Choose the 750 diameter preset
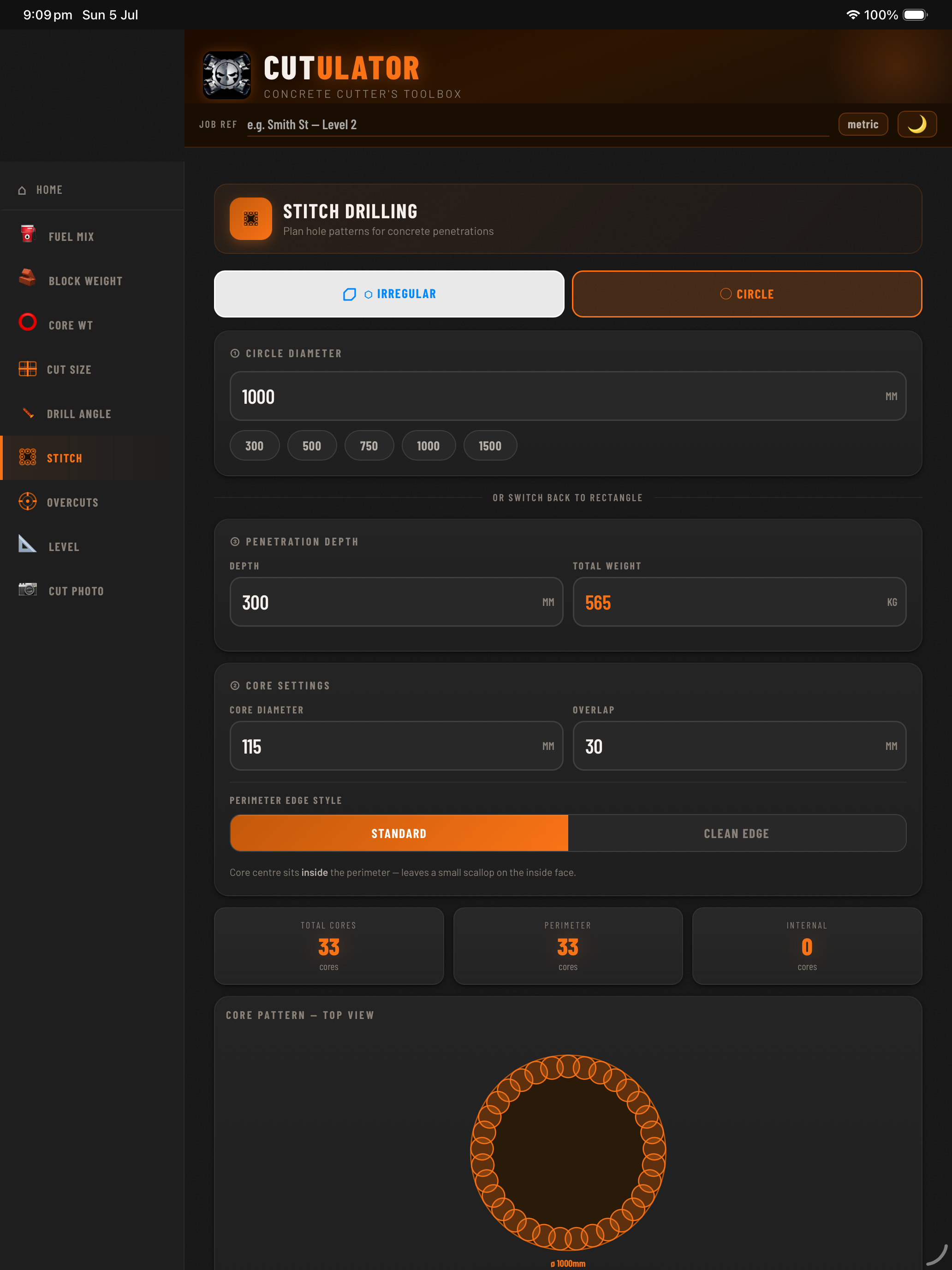 (x=369, y=445)
